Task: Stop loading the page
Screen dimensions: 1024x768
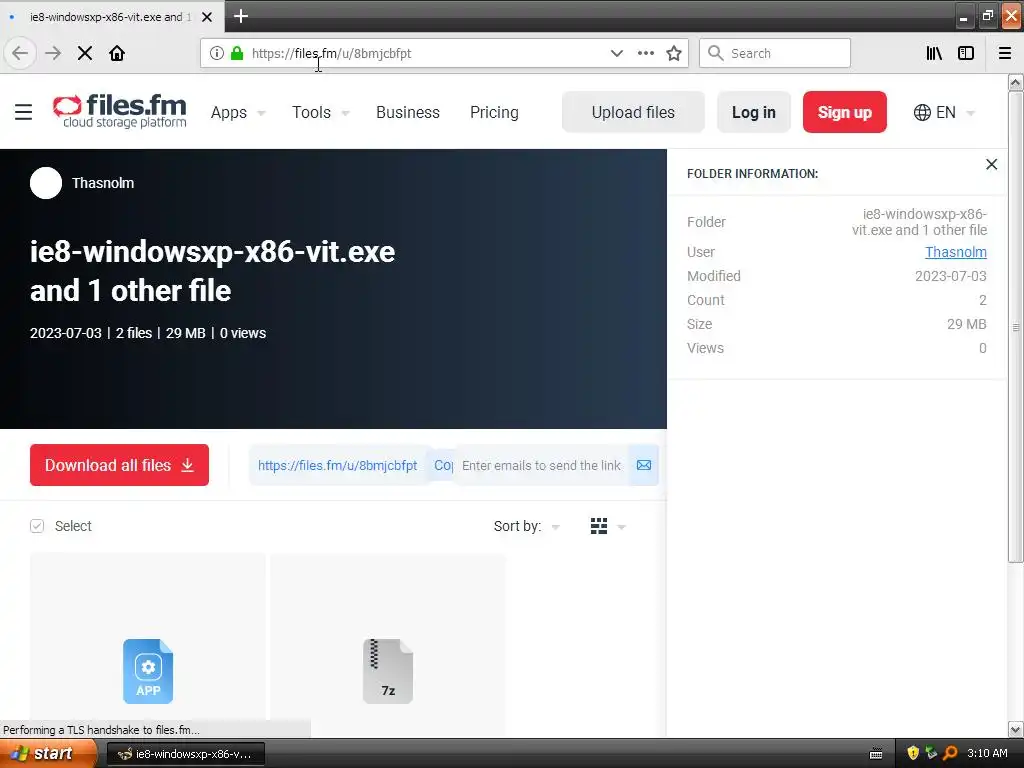Action: pos(85,53)
